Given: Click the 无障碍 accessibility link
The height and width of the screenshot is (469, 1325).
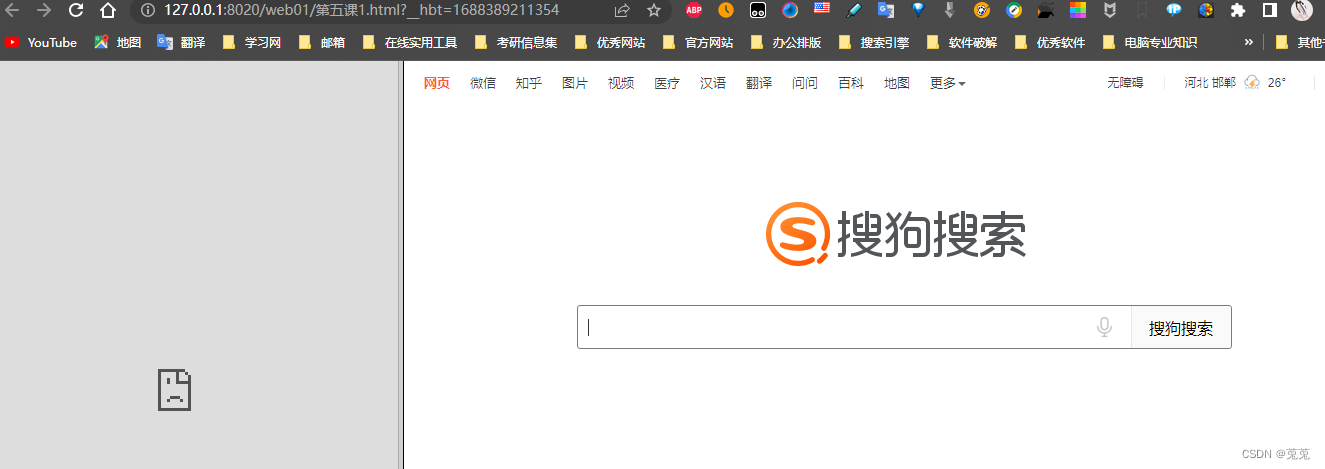Looking at the screenshot, I should pyautogui.click(x=1125, y=83).
